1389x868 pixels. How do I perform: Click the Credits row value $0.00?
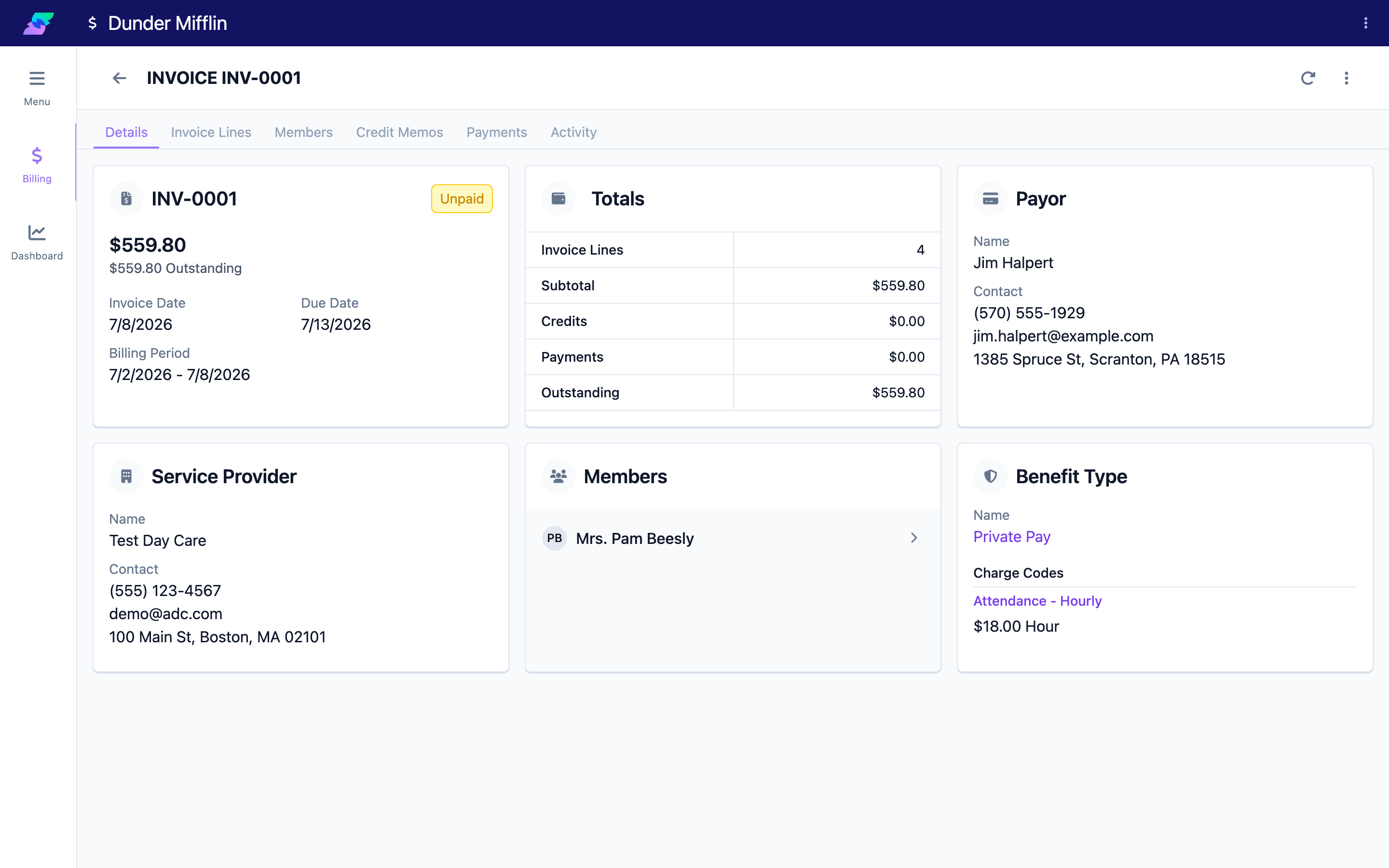pos(907,321)
